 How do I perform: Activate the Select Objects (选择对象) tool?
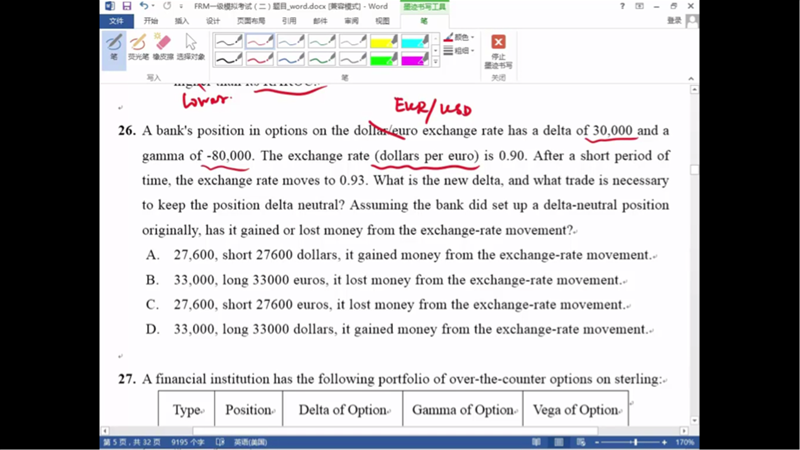(190, 47)
